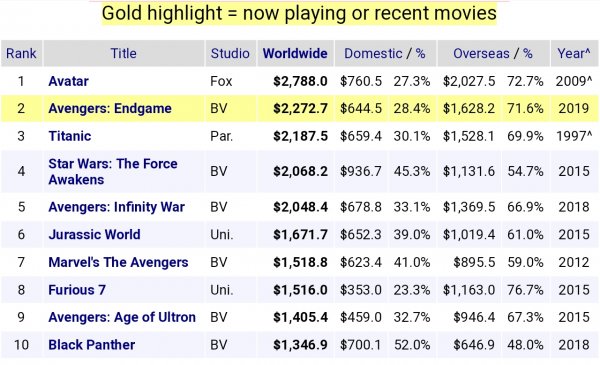Sort table by Rank column header

[21, 53]
